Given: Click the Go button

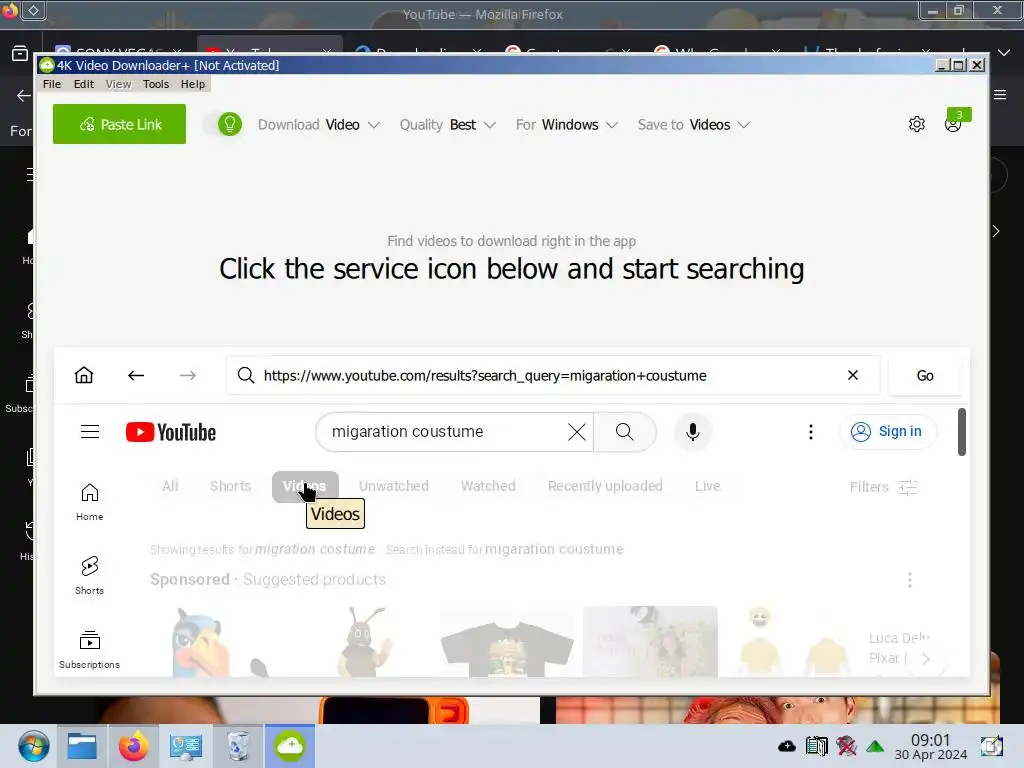Looking at the screenshot, I should pos(925,376).
